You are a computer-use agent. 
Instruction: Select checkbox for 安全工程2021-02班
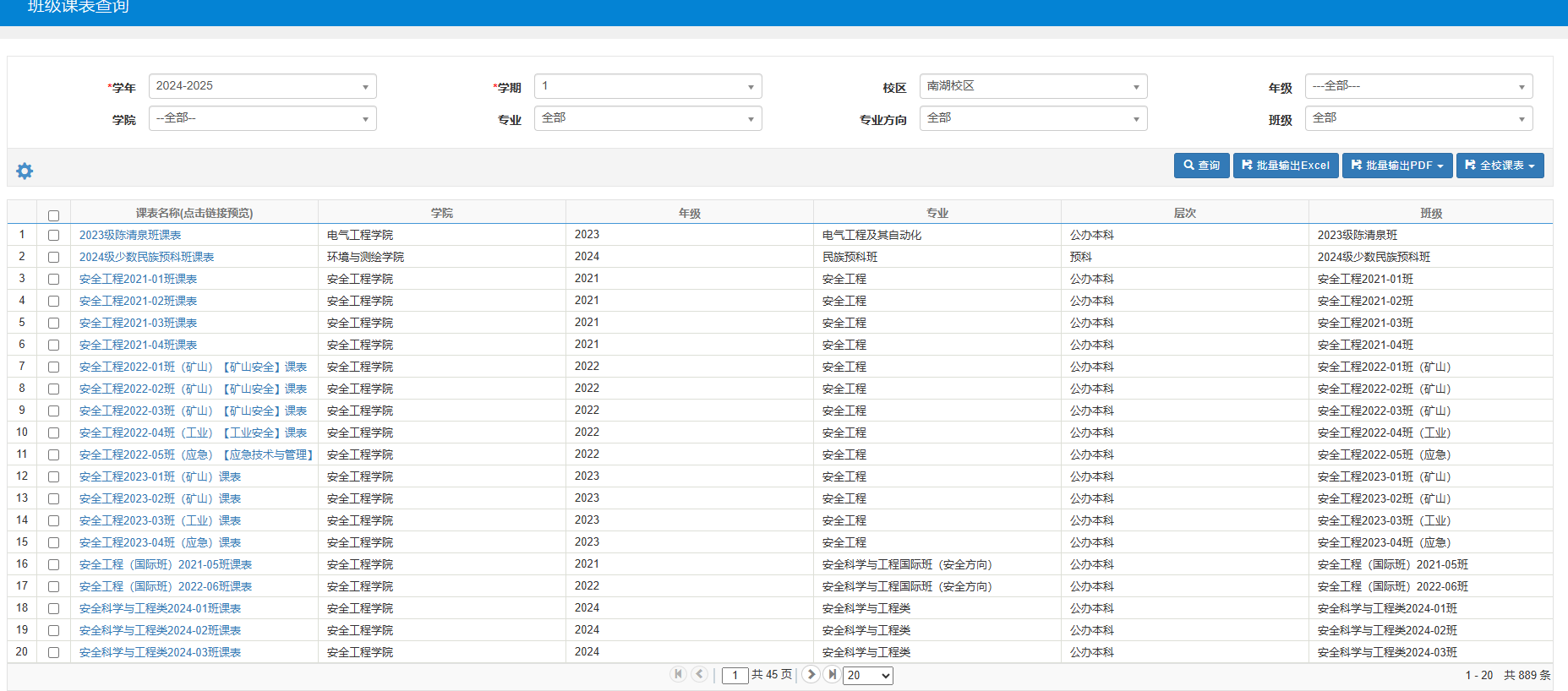(x=53, y=301)
